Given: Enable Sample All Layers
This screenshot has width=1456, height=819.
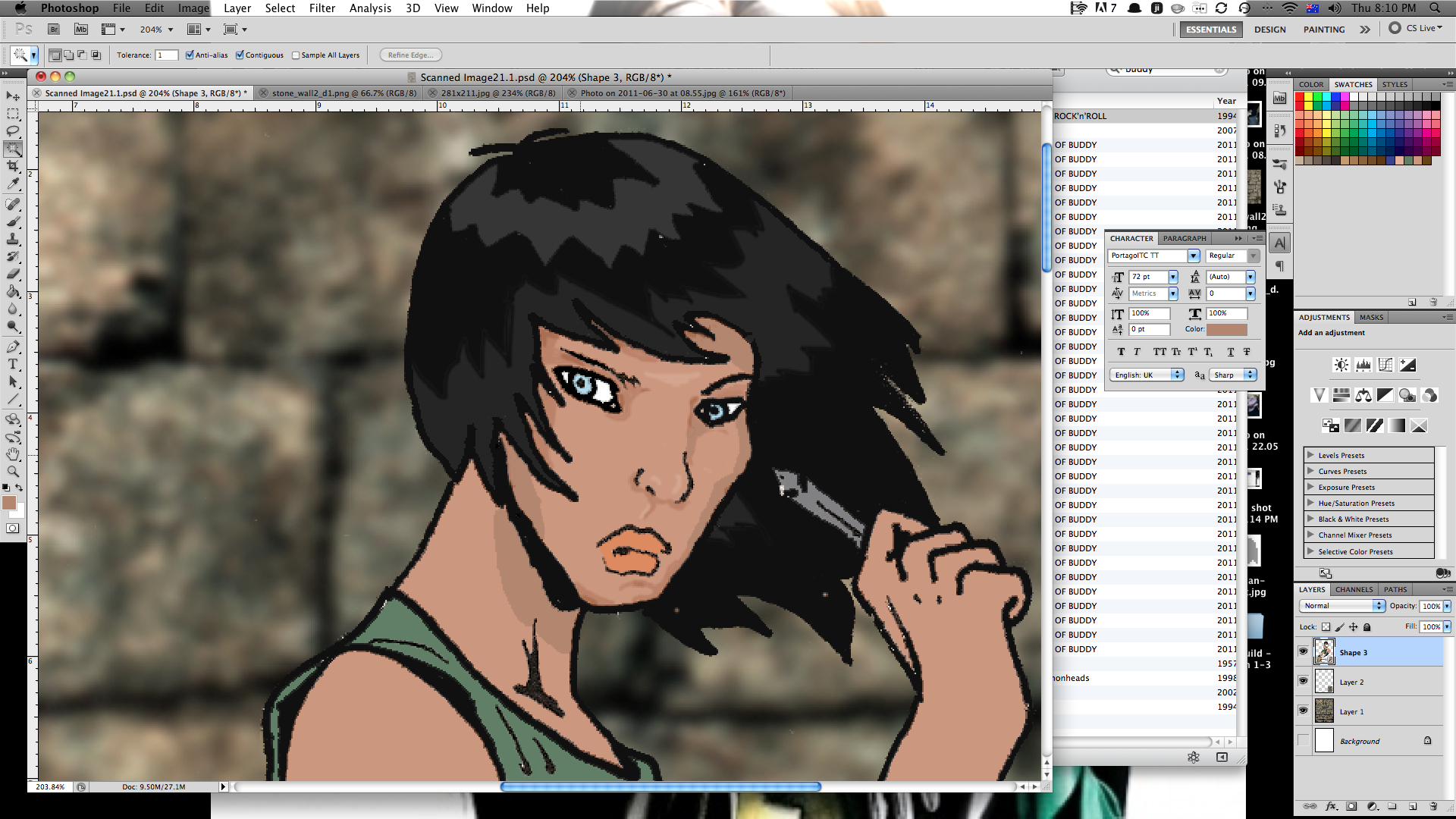Looking at the screenshot, I should pyautogui.click(x=296, y=55).
